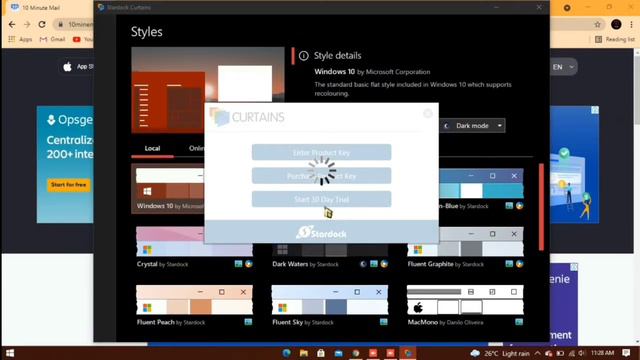Viewport: 640px width, 360px height.
Task: Click the color wheel icon on Crystal
Action: tap(249, 264)
